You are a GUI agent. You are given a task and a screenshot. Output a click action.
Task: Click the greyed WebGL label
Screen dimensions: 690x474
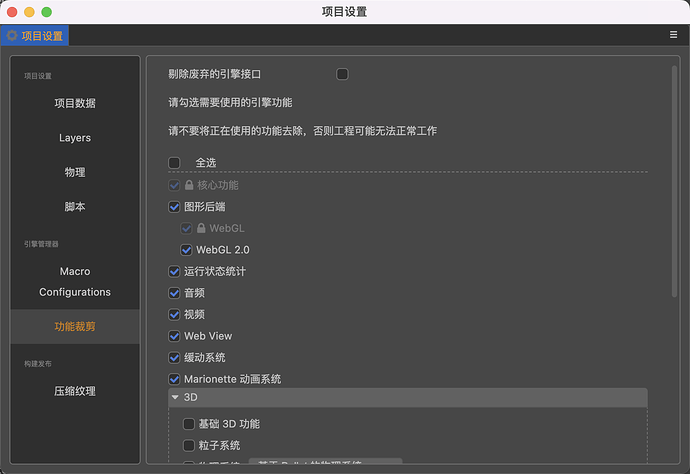[x=227, y=228]
